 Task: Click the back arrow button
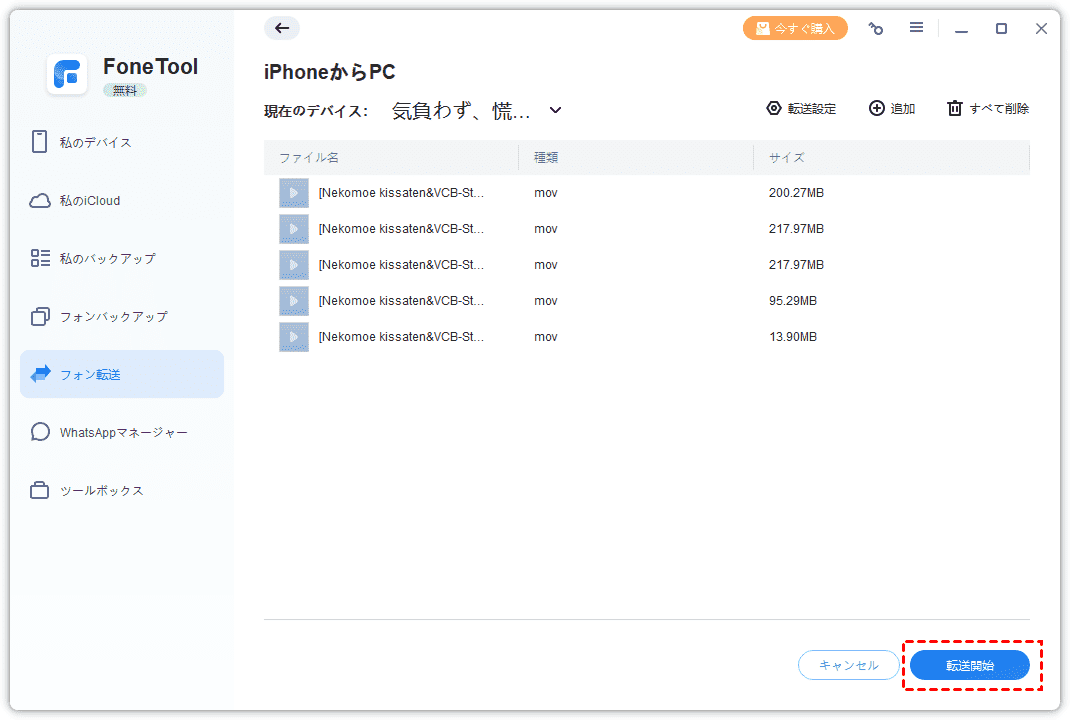tap(282, 28)
